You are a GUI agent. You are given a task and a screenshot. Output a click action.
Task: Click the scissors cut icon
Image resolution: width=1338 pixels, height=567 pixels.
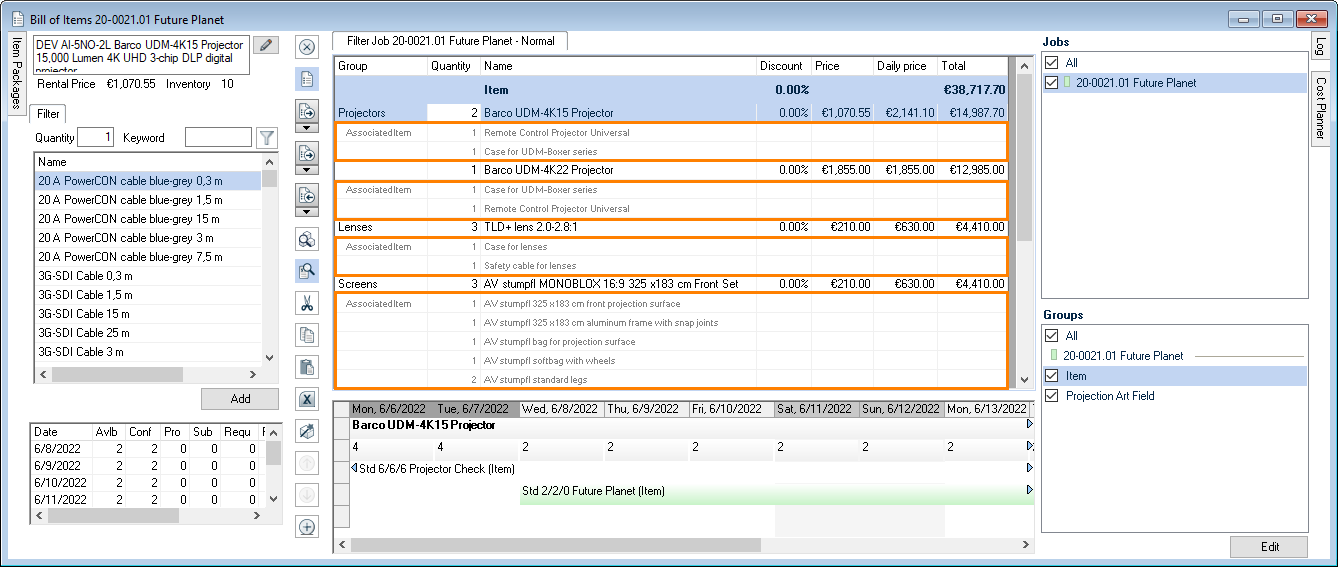click(307, 303)
